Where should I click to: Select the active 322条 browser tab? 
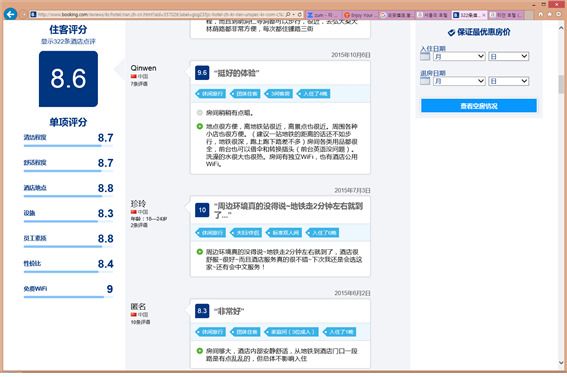[469, 15]
